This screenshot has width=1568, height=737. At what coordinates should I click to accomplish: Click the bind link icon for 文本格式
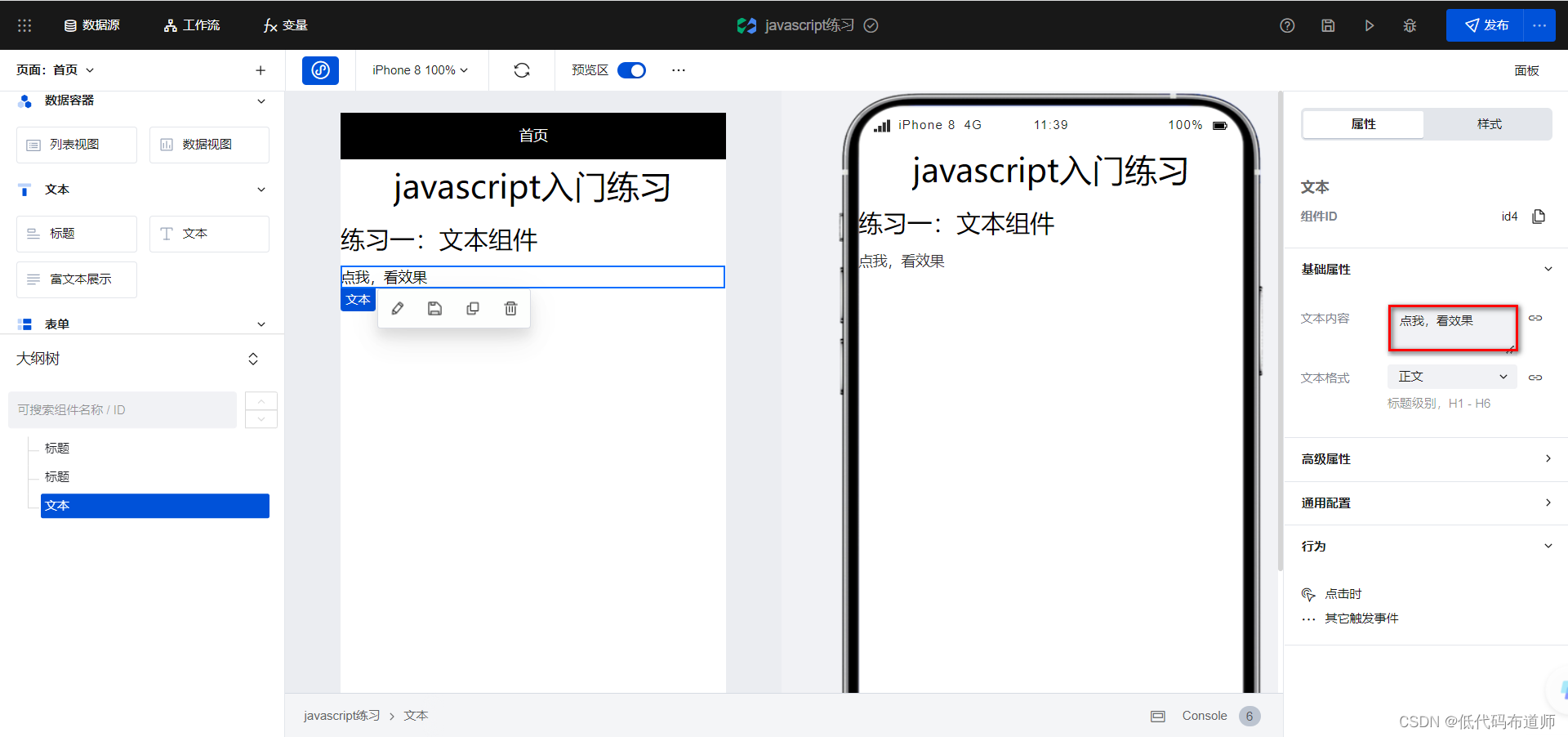point(1535,377)
